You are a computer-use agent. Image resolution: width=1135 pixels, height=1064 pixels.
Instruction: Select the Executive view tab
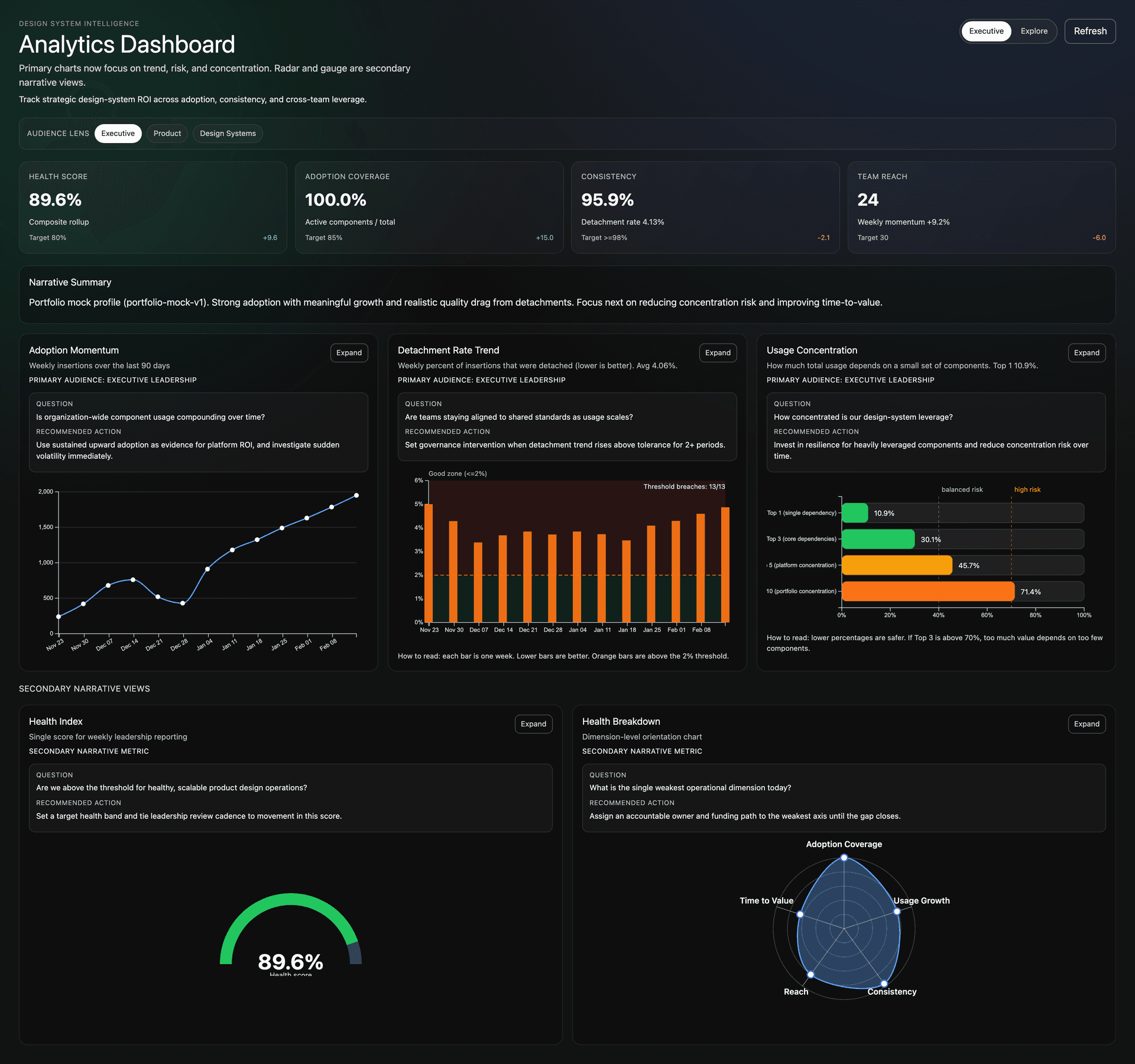coord(985,31)
